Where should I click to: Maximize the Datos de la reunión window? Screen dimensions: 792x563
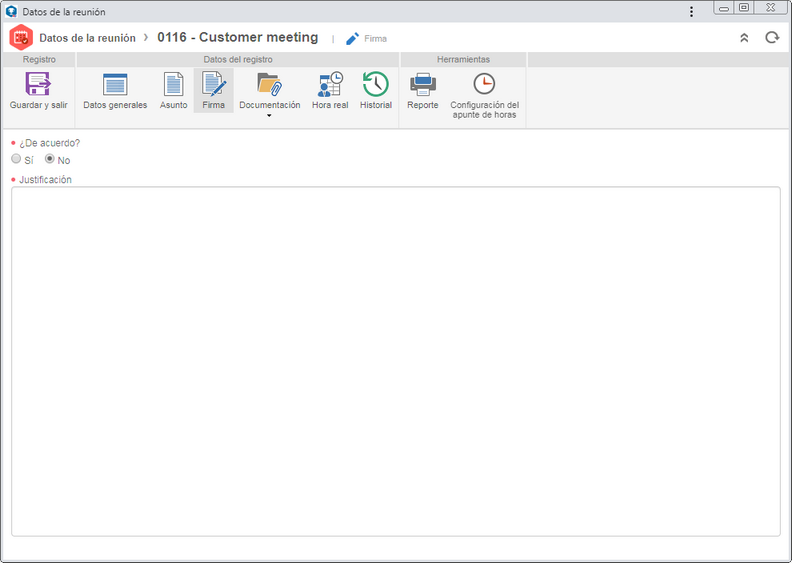pyautogui.click(x=744, y=8)
